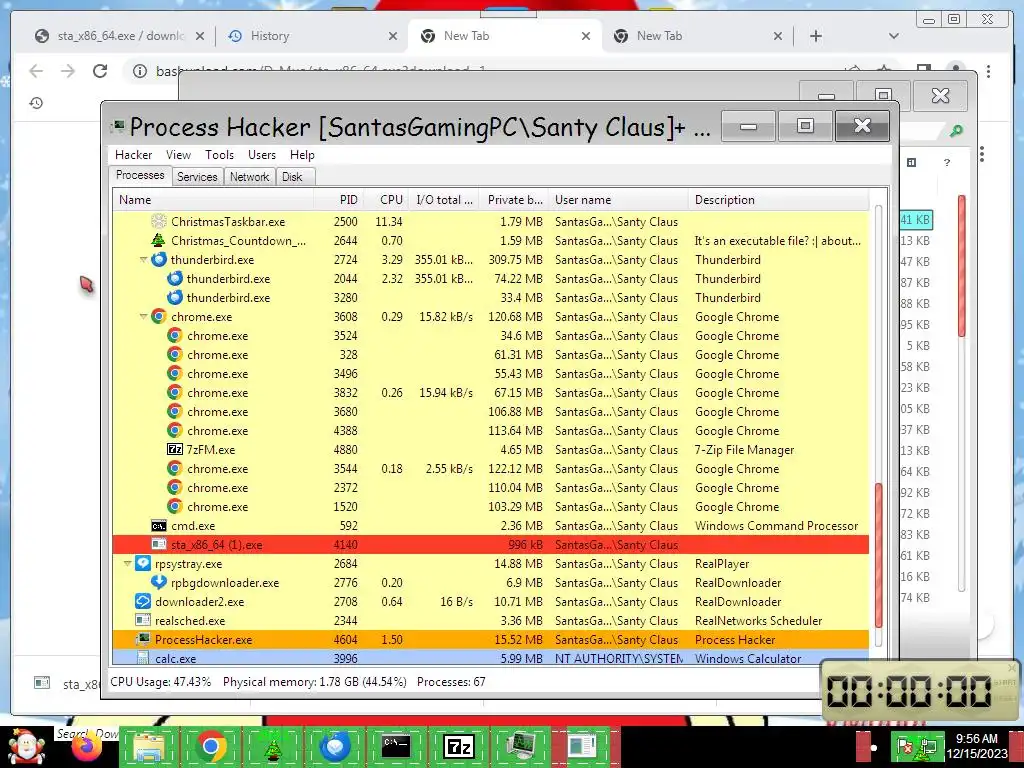Open the Chrome tab search chevron
1024x768 pixels.
tap(894, 36)
